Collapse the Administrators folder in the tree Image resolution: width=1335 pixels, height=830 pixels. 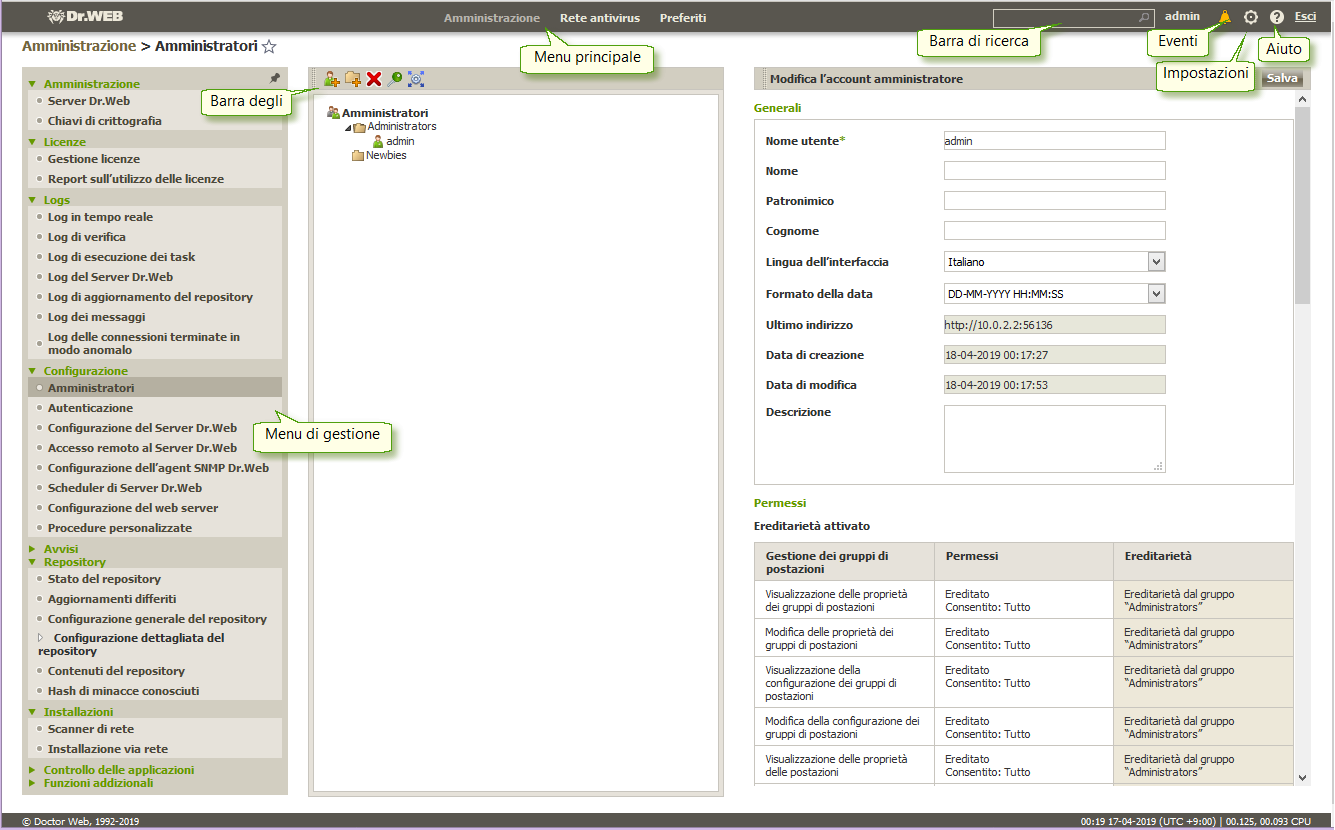tap(348, 128)
